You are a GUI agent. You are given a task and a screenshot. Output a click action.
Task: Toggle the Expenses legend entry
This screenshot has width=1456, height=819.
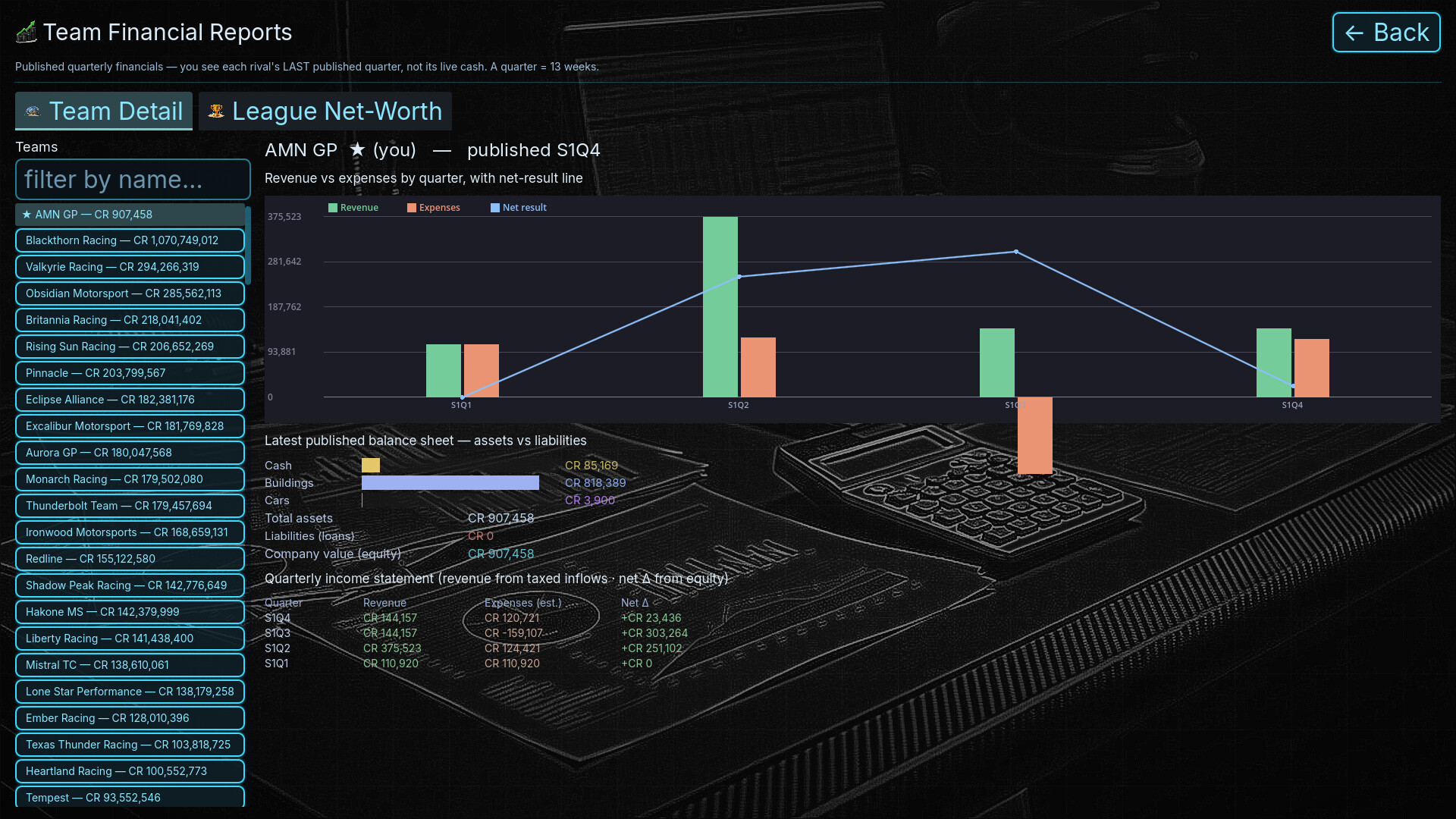click(434, 208)
